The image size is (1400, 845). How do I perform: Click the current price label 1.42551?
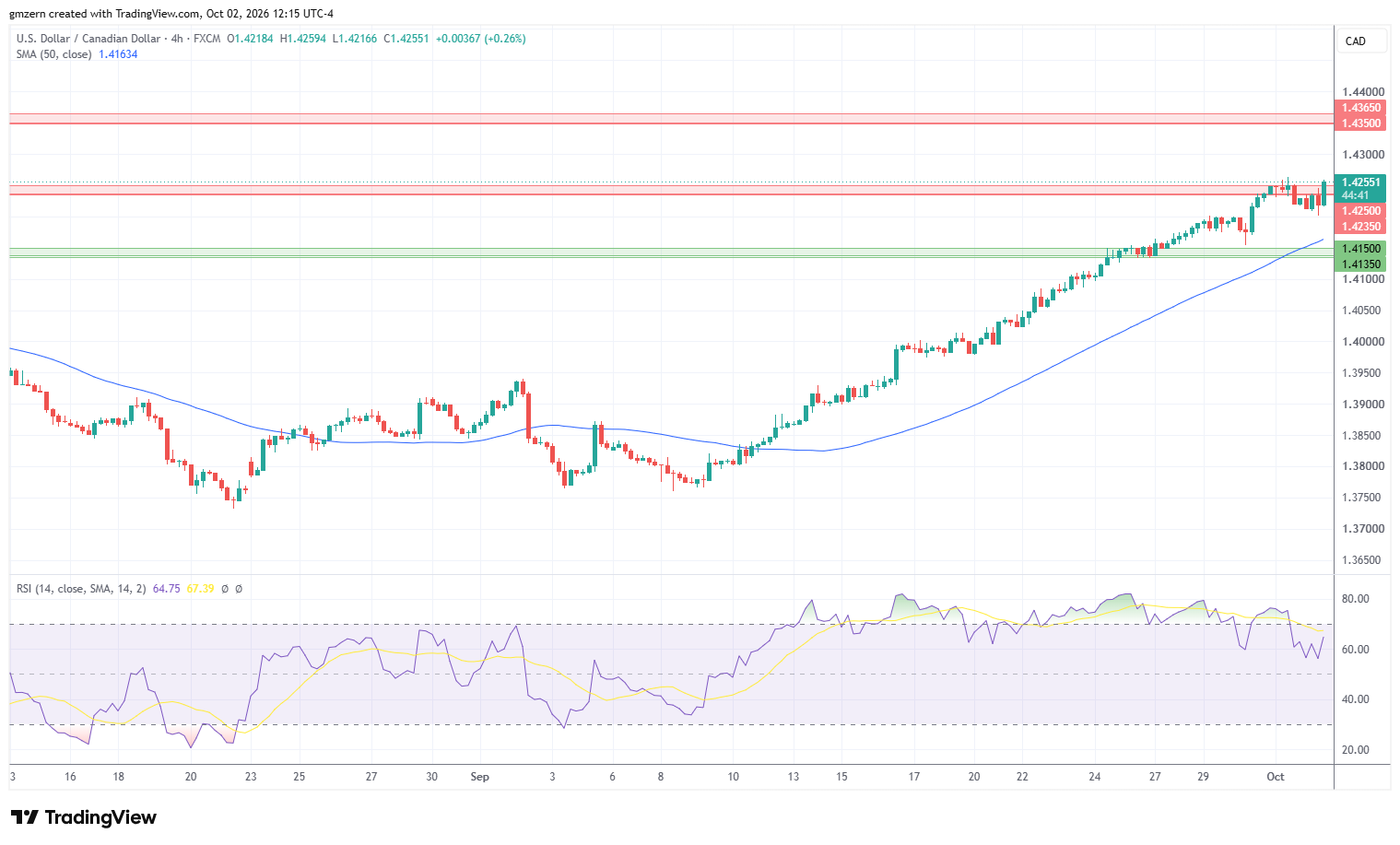[x=1360, y=182]
